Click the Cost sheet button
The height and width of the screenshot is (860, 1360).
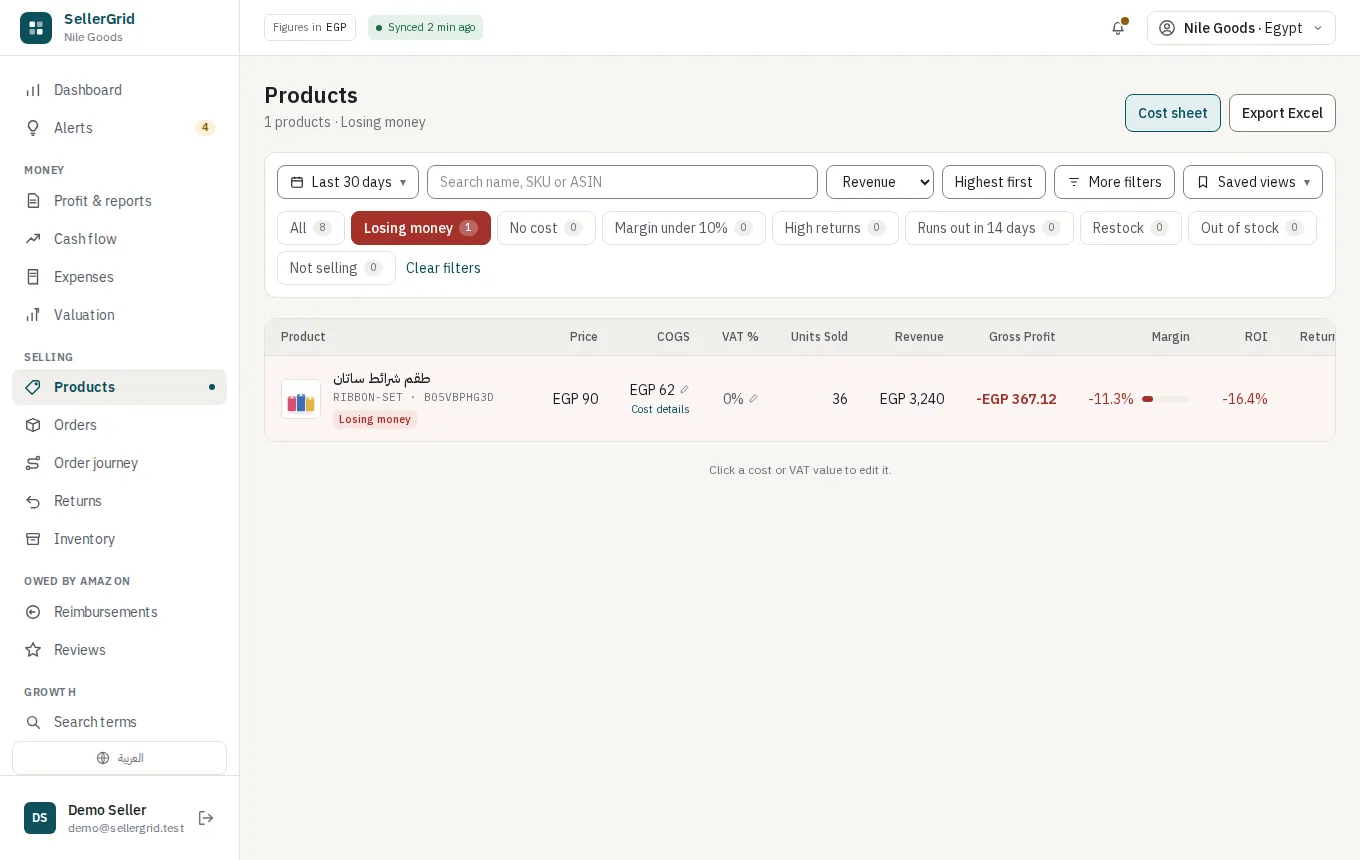[1173, 113]
